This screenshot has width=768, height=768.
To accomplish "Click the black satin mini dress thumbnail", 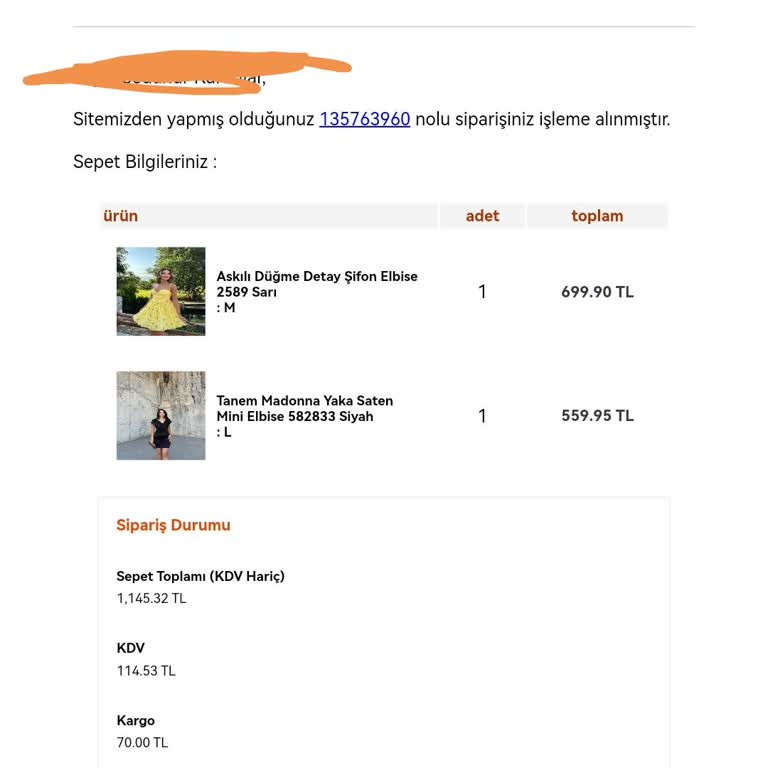I will [161, 416].
